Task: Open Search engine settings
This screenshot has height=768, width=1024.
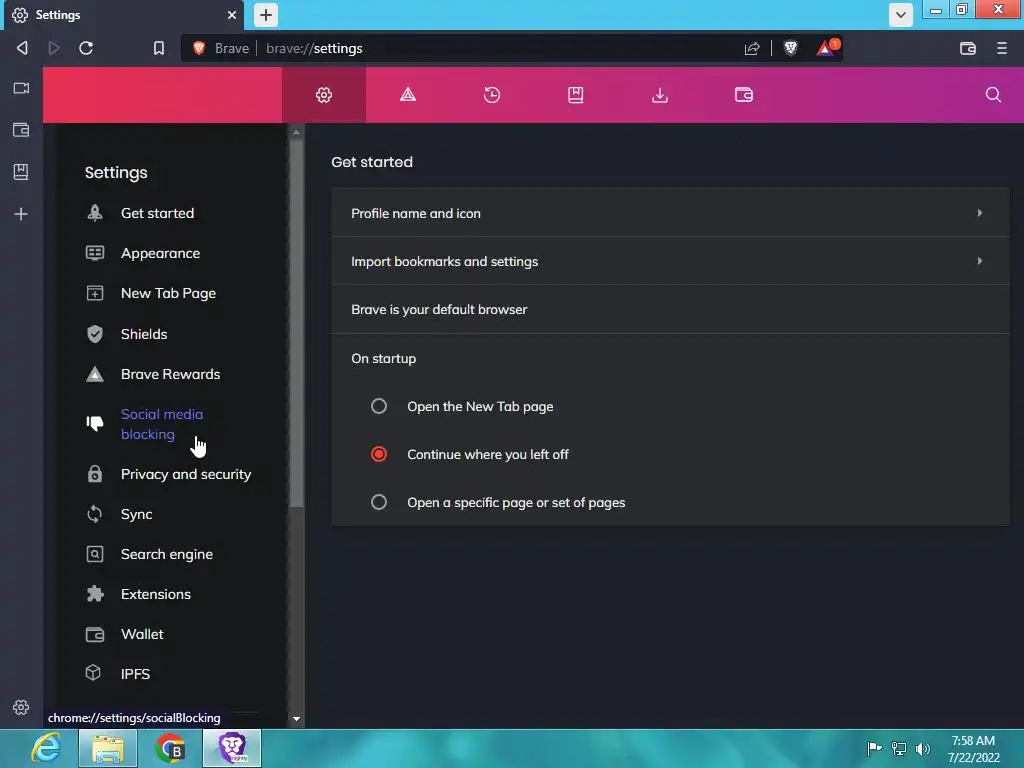Action: click(x=167, y=554)
